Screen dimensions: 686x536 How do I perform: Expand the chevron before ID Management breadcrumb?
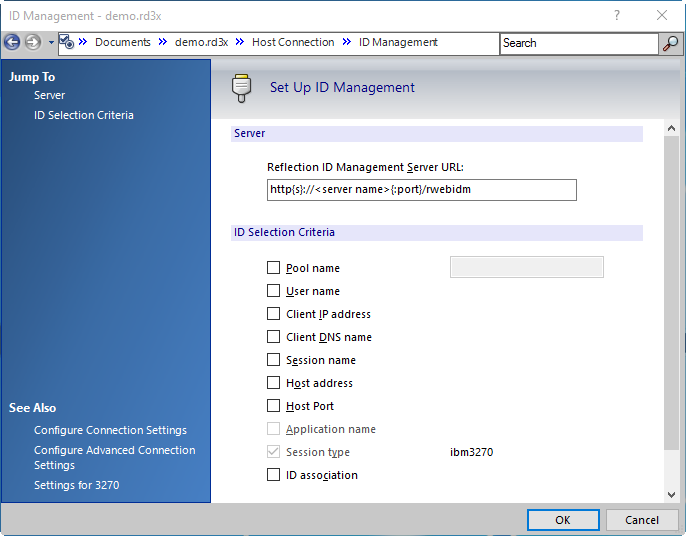click(347, 42)
